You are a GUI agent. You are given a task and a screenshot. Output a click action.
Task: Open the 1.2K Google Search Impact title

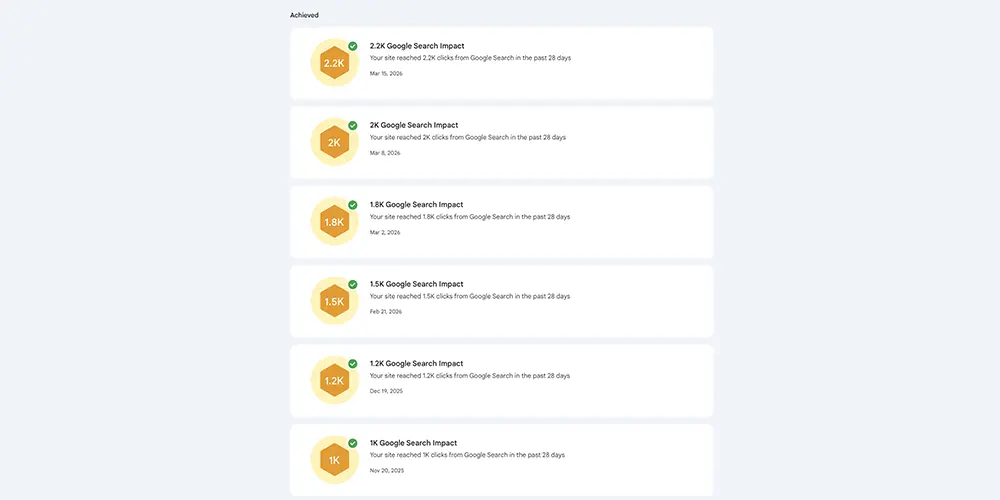(416, 364)
